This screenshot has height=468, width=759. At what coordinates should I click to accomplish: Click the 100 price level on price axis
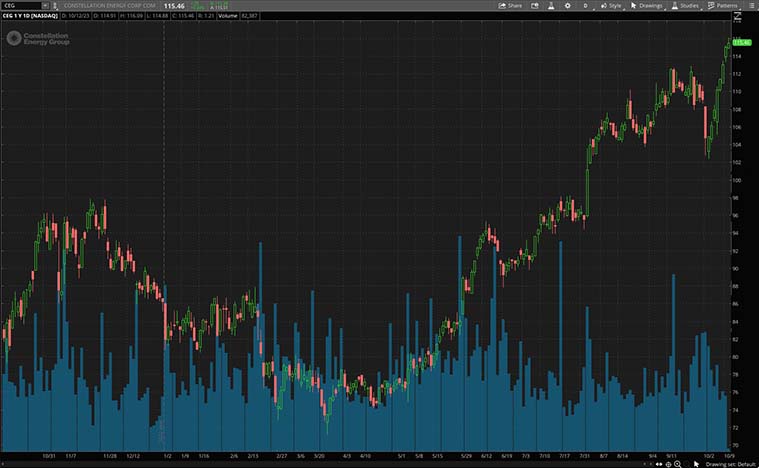coord(736,180)
